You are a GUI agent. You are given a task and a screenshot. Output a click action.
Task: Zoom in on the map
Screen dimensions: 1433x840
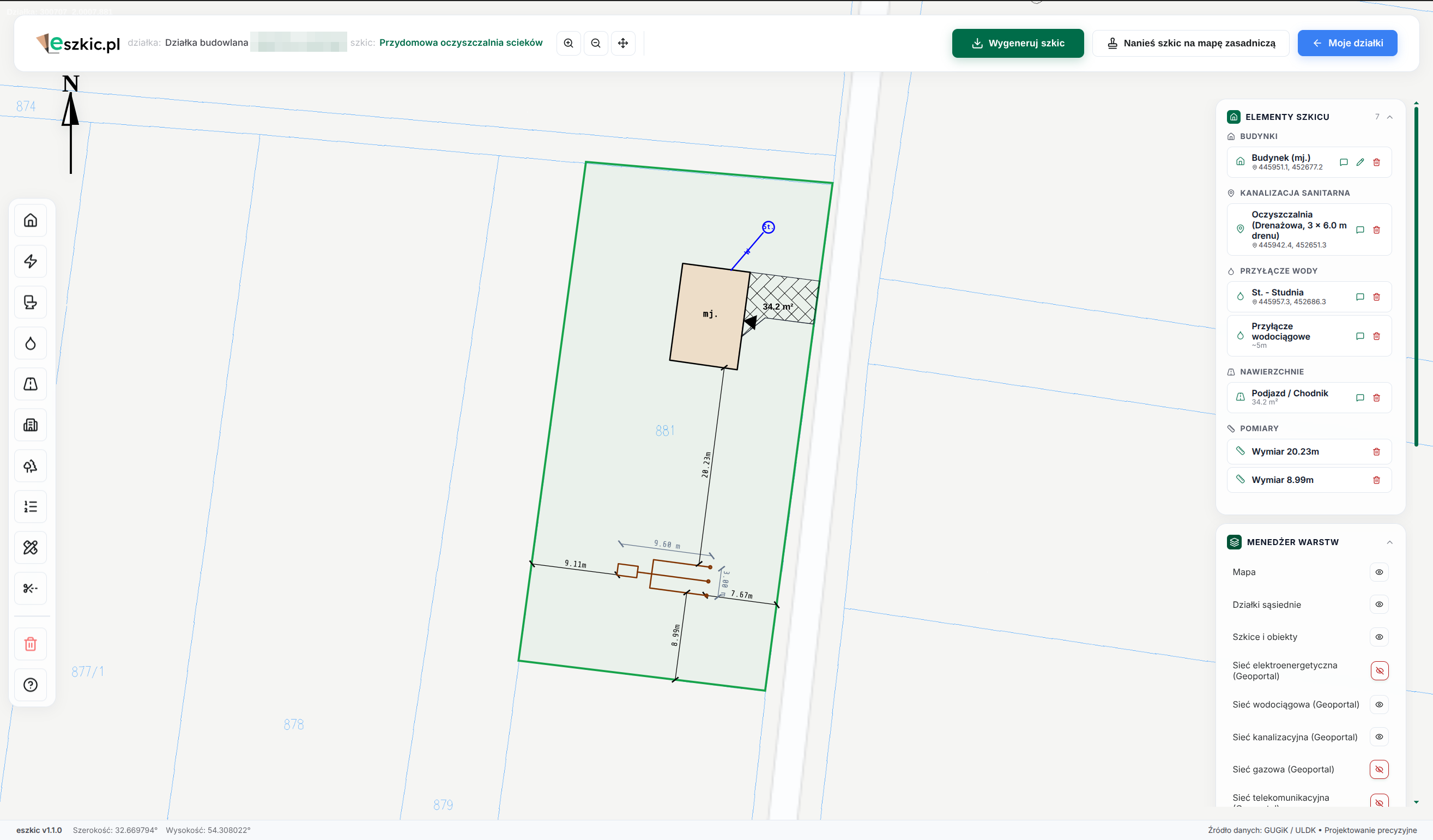[x=569, y=43]
